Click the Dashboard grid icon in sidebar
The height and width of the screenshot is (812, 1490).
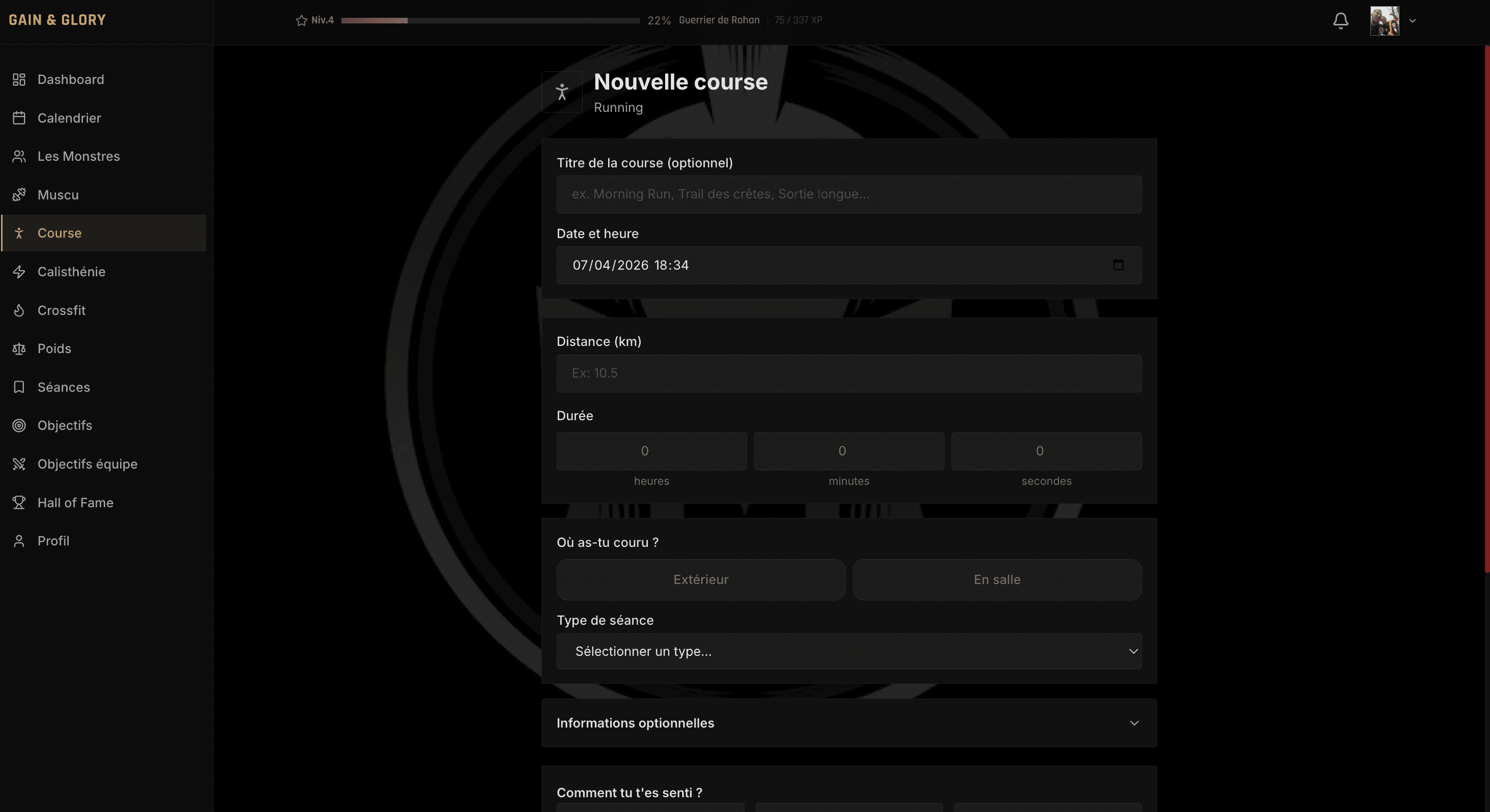point(19,79)
